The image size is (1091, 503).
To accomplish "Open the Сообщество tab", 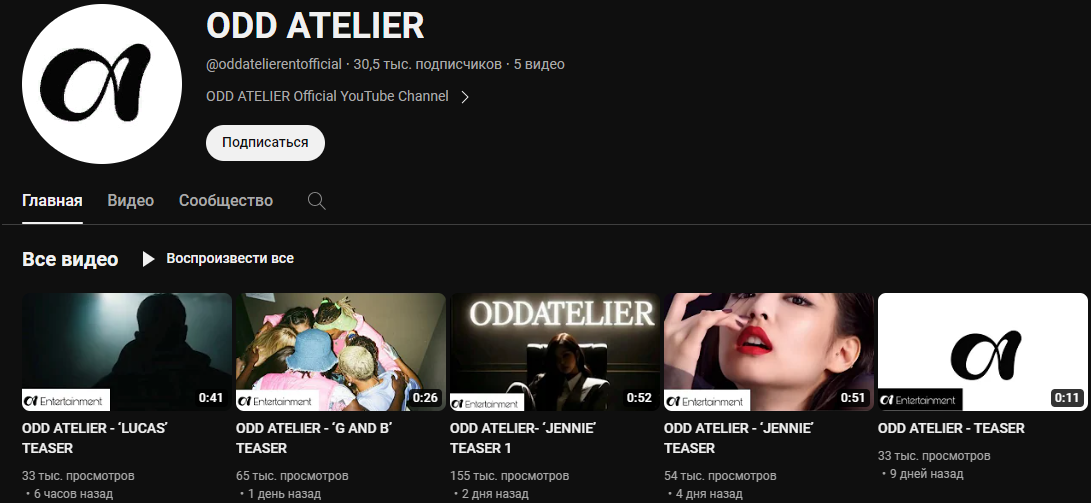I will pos(226,201).
